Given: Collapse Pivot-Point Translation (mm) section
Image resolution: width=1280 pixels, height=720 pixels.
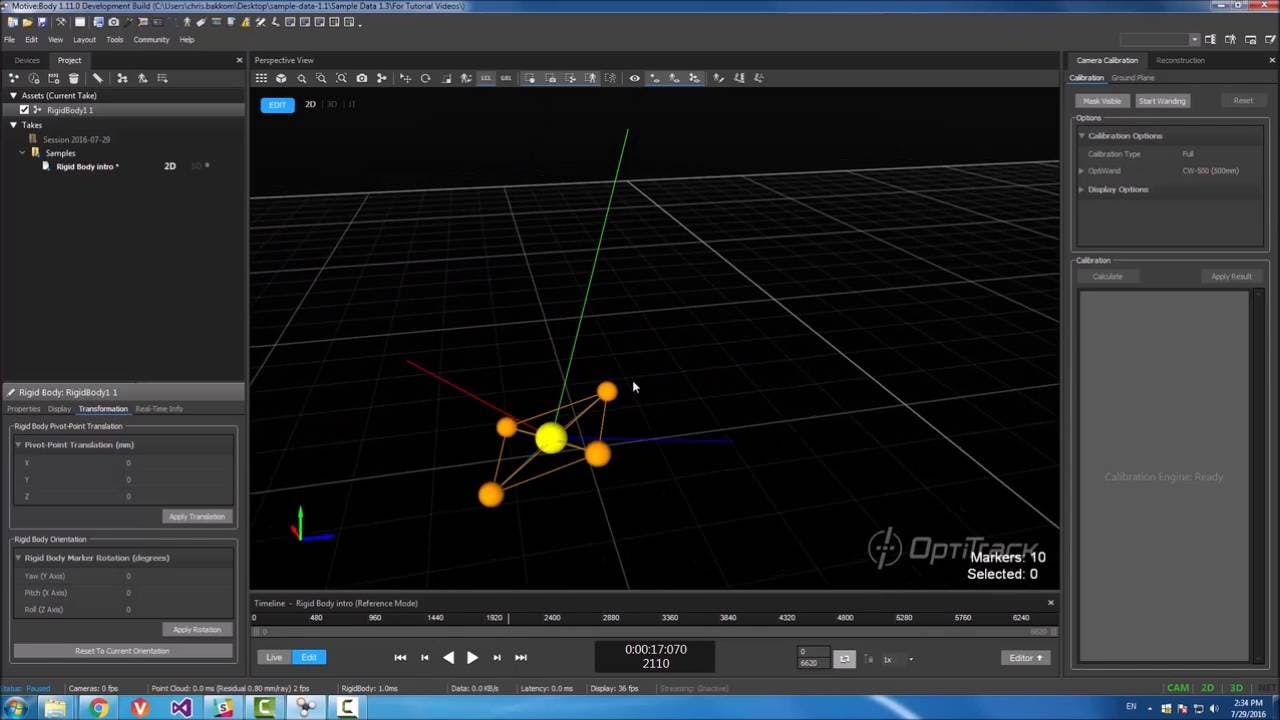Looking at the screenshot, I should (x=18, y=445).
